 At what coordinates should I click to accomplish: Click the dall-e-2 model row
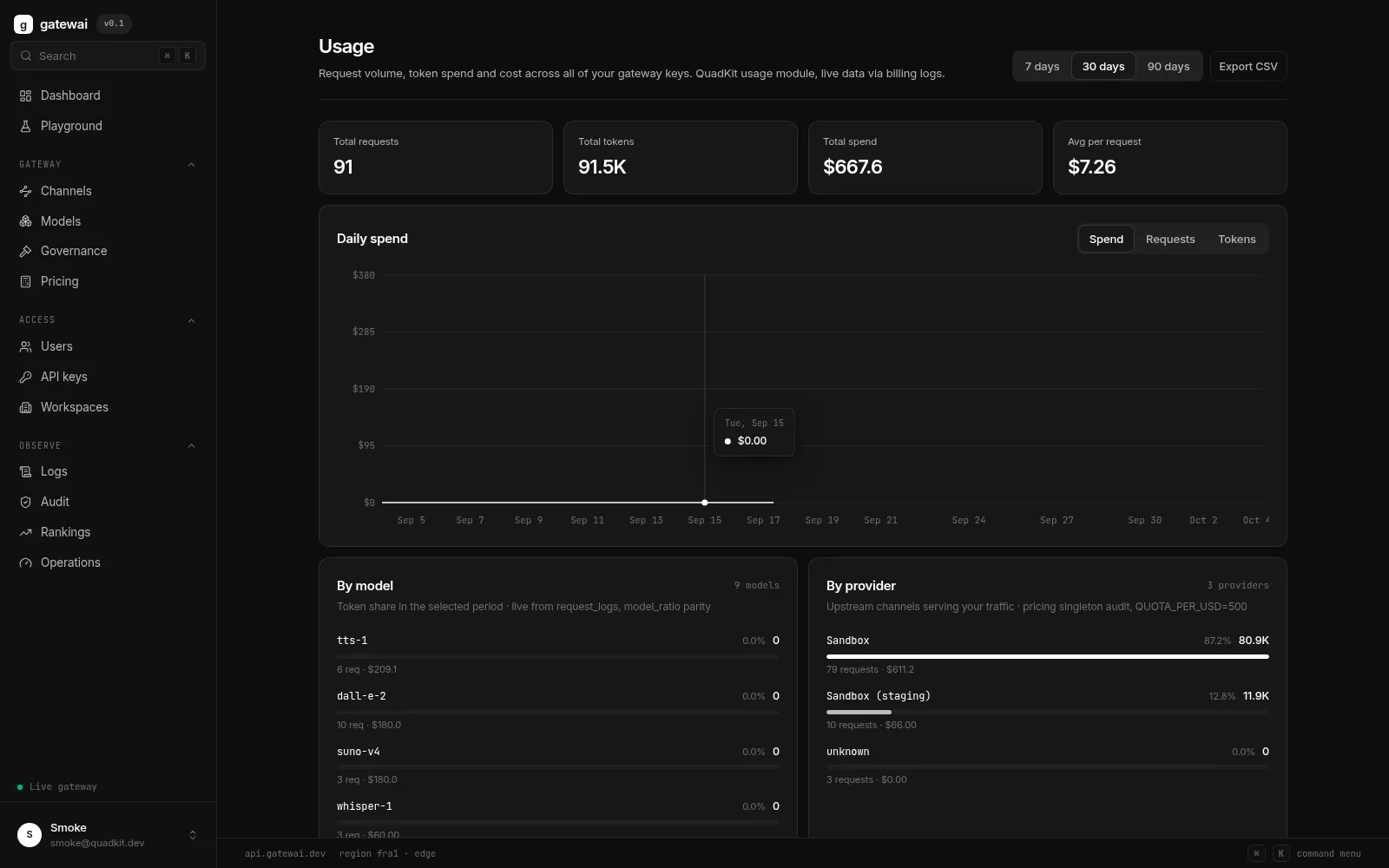tap(558, 710)
